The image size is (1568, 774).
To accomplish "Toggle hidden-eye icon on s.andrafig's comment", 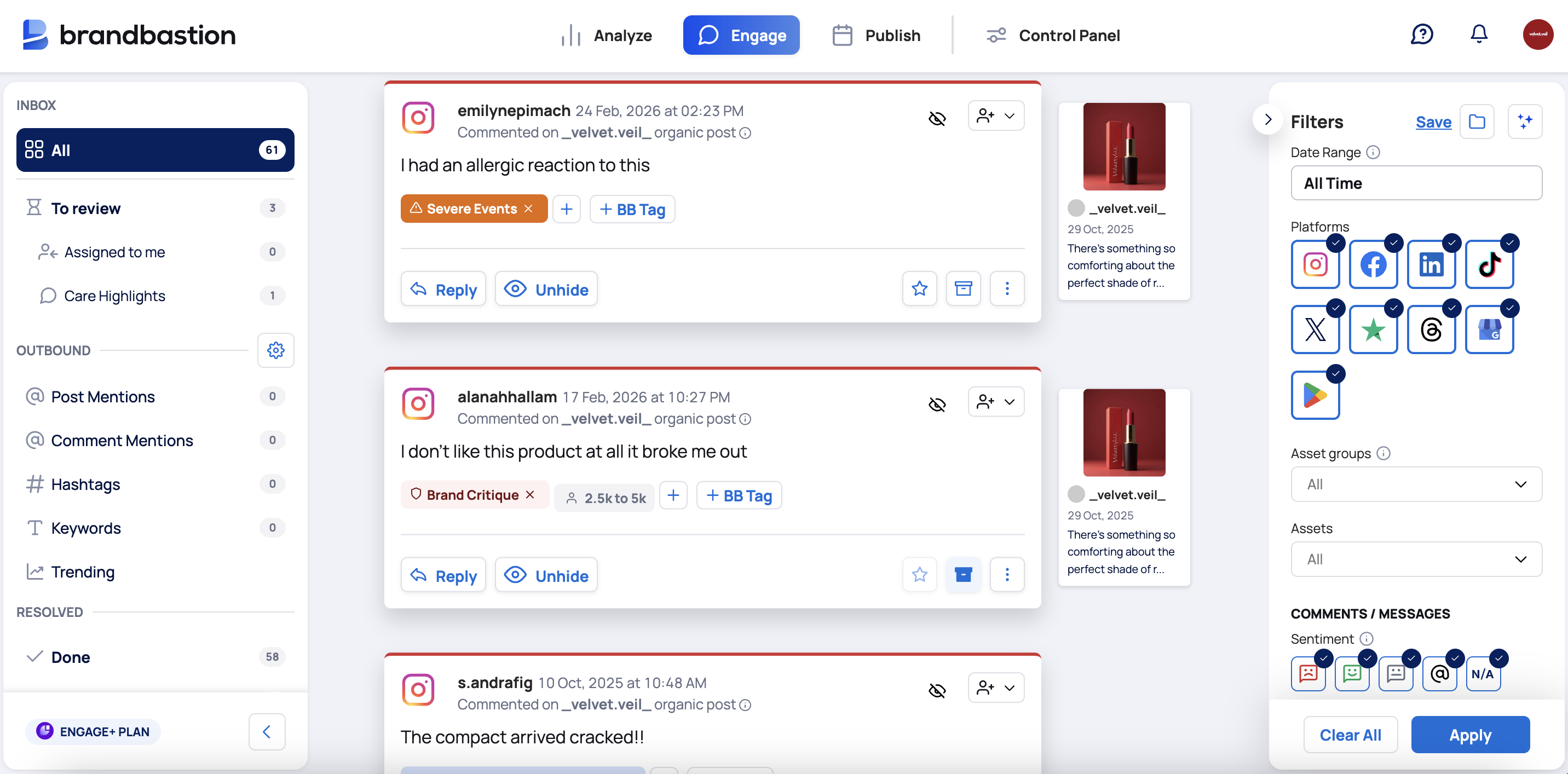I will click(x=937, y=690).
